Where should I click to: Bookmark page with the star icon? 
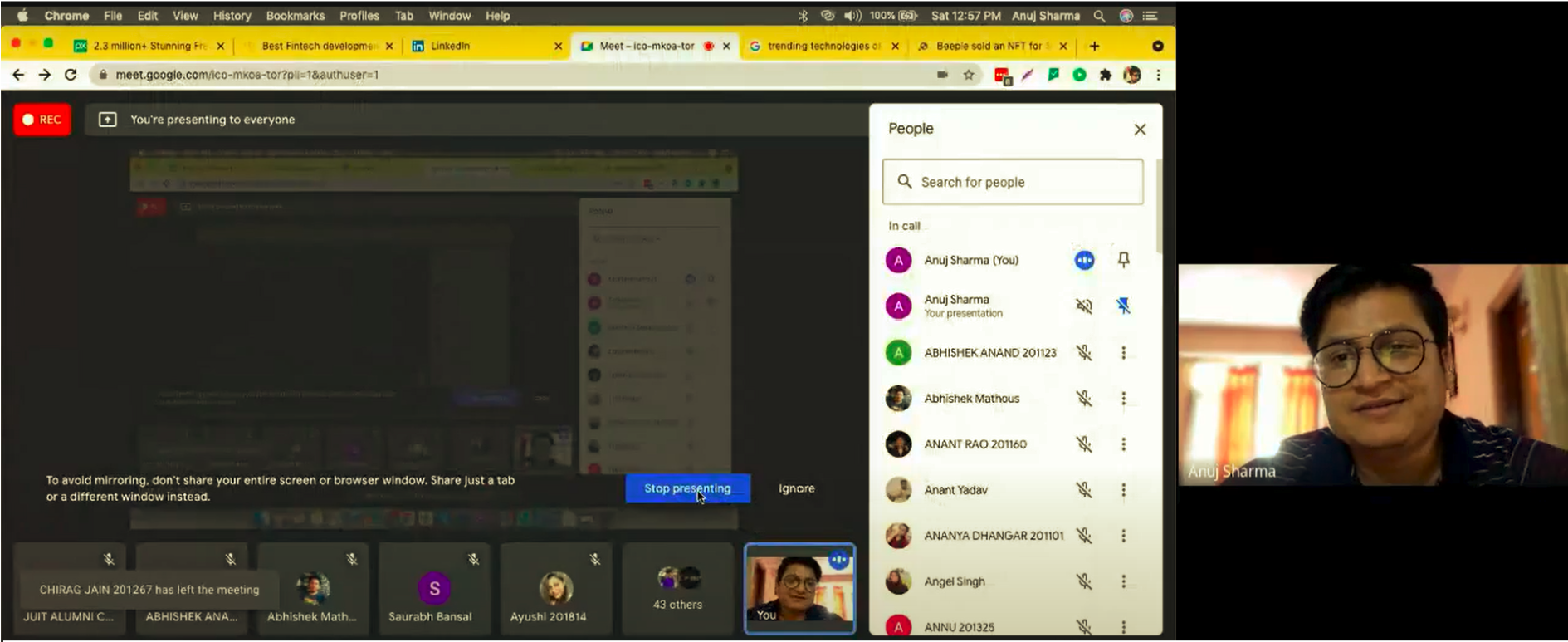coord(969,75)
